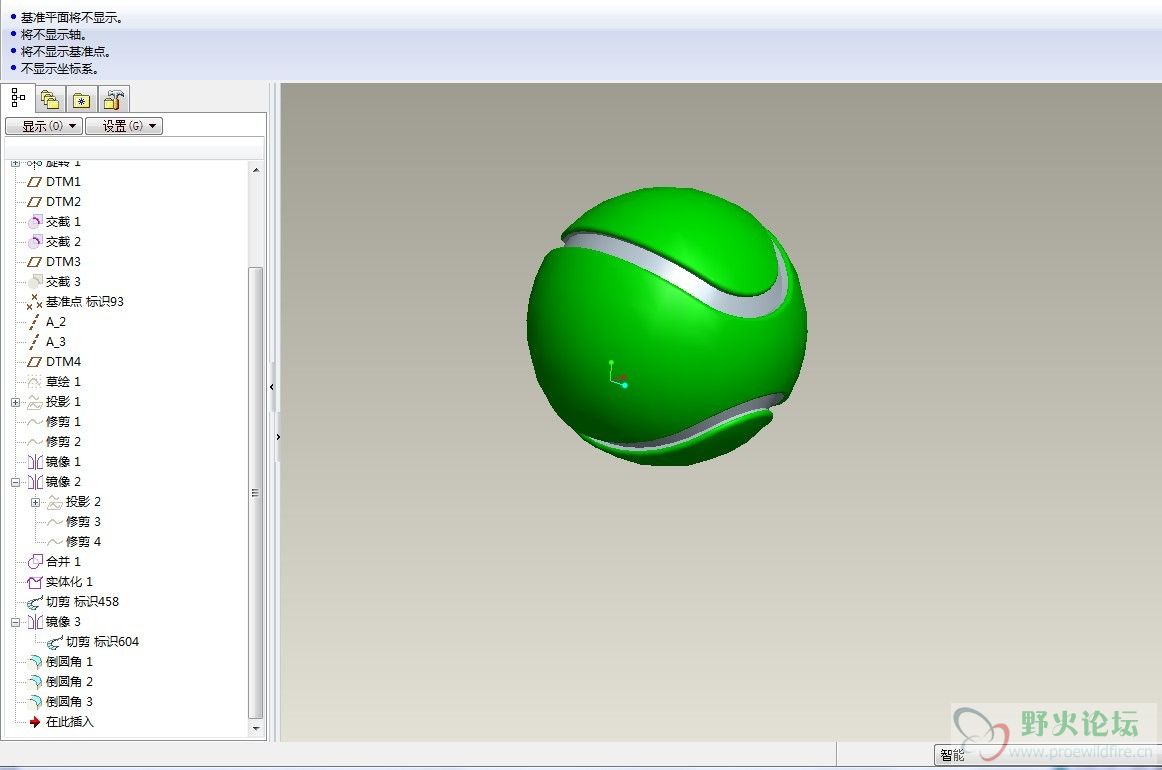Click the 镜像 3 mirror icon
Image resolution: width=1162 pixels, height=770 pixels.
coord(35,622)
